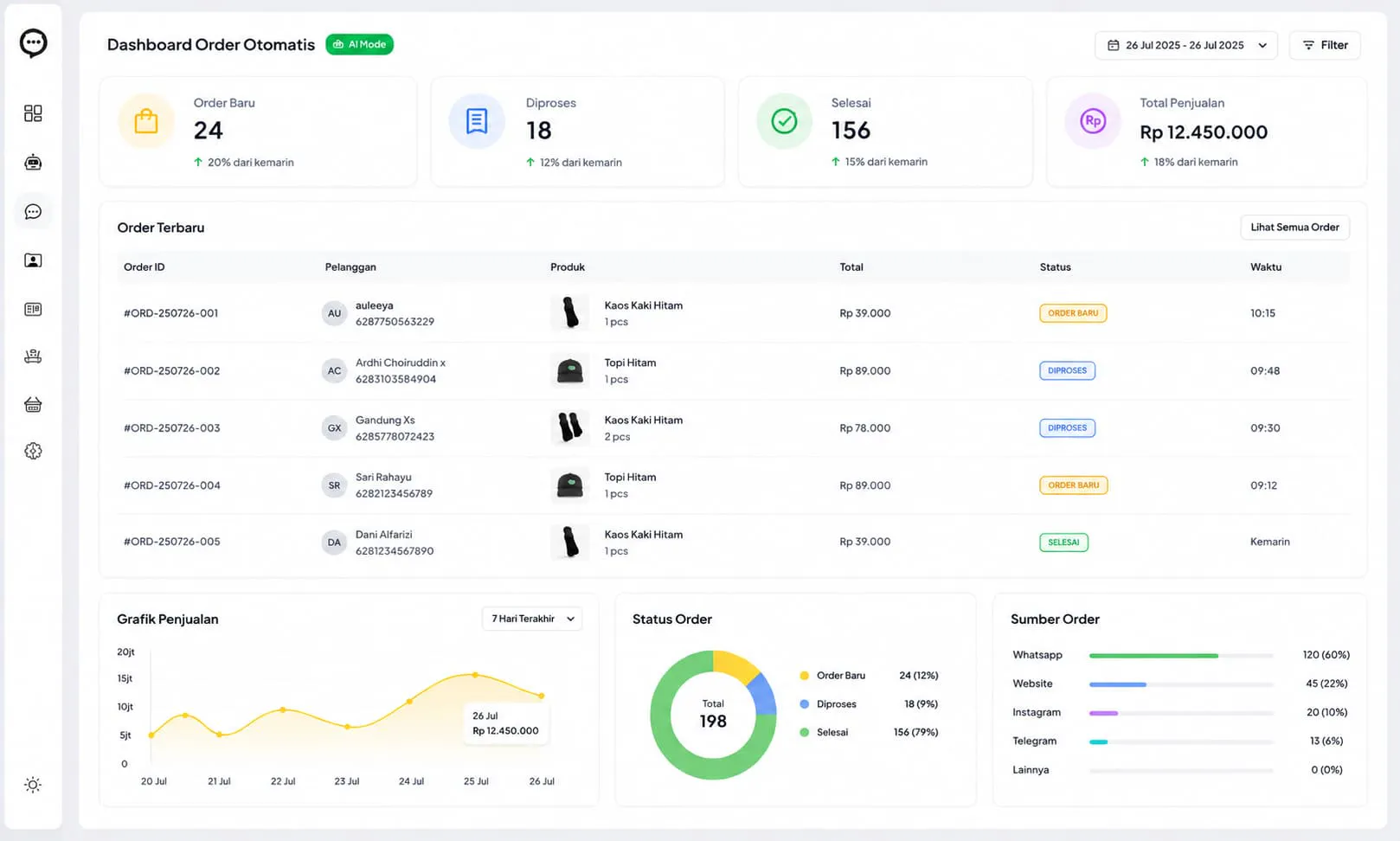Click DIPROSES status badge for Ardhi Choiruddin
The width and height of the screenshot is (1400, 841).
(1067, 370)
